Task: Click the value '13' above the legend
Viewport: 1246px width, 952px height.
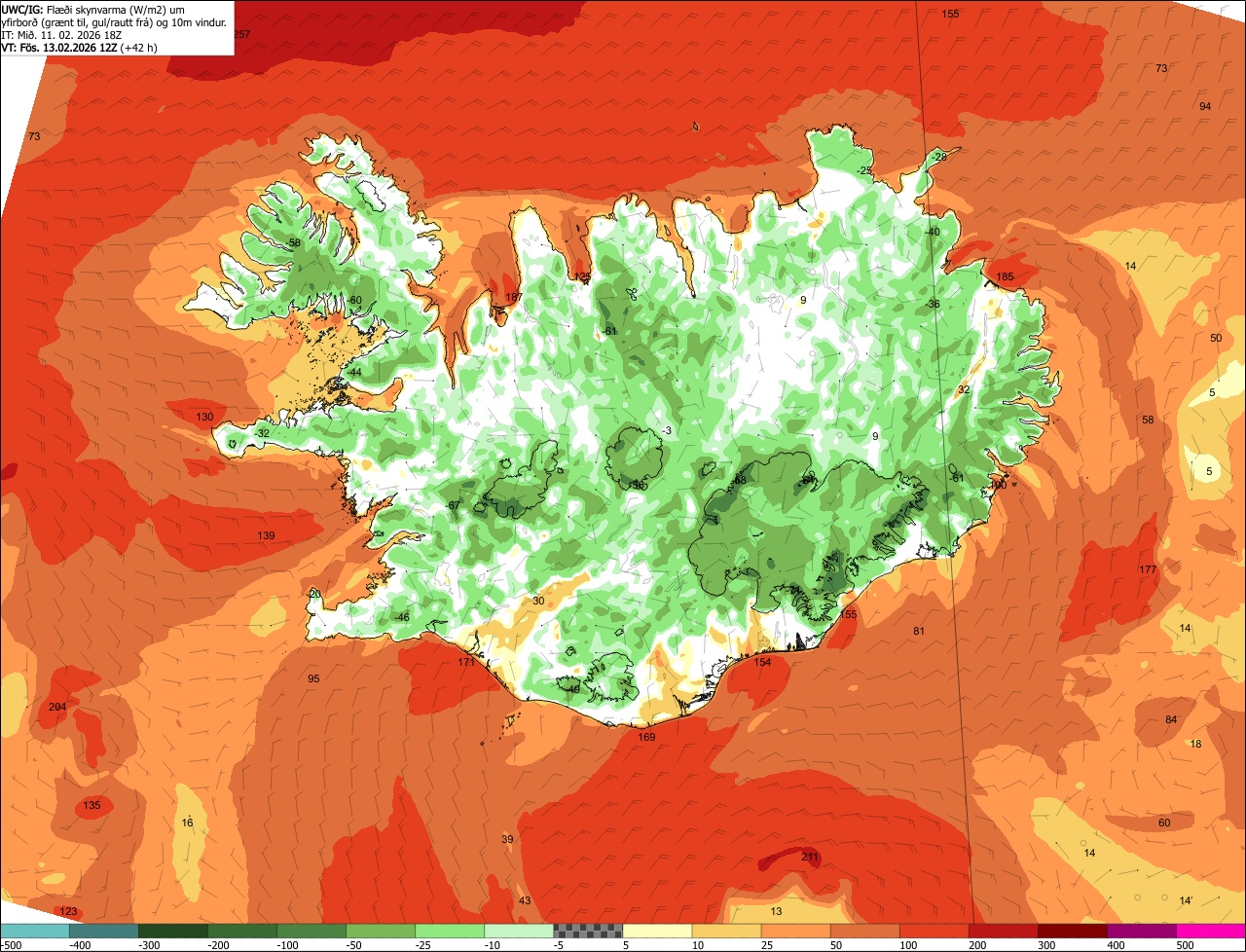Action: coord(776,911)
